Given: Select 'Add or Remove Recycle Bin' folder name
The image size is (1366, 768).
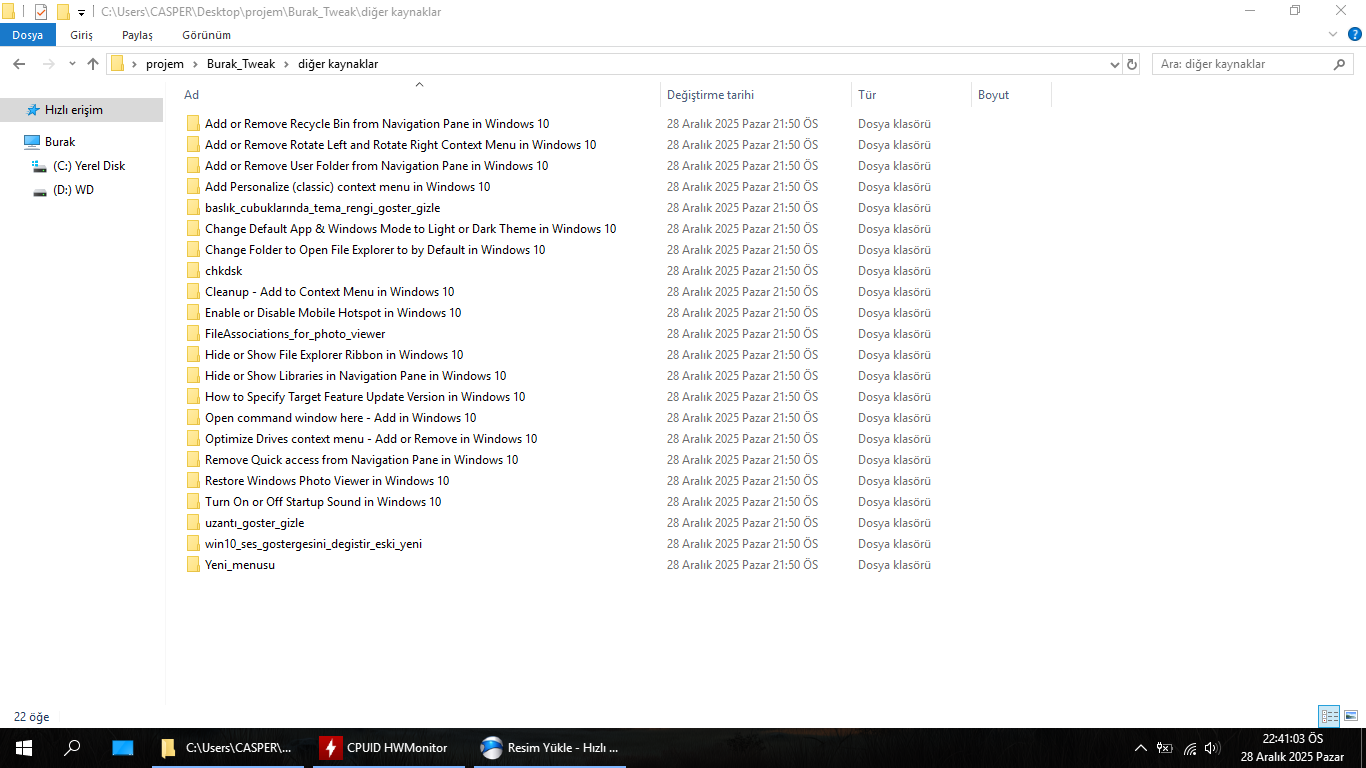Looking at the screenshot, I should (x=377, y=124).
